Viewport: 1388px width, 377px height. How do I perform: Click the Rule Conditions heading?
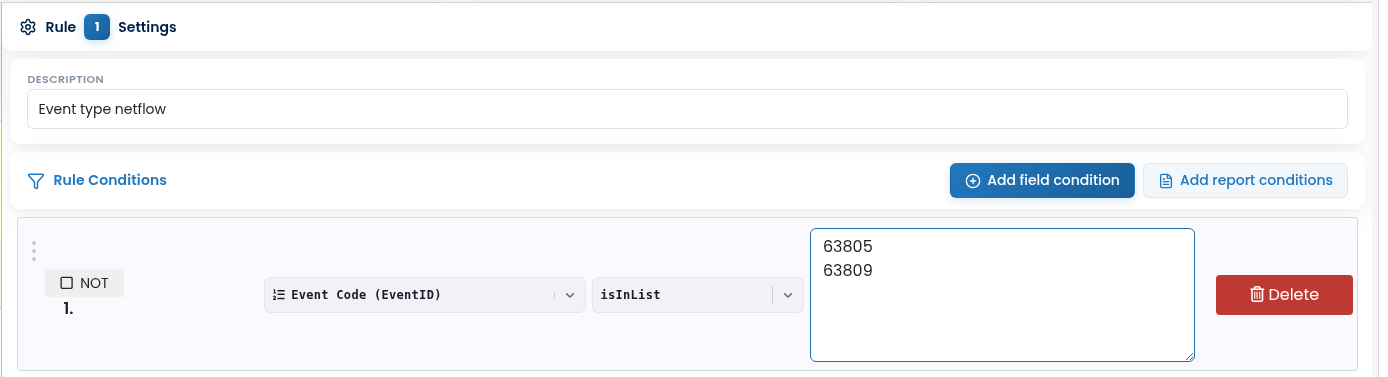(x=110, y=181)
